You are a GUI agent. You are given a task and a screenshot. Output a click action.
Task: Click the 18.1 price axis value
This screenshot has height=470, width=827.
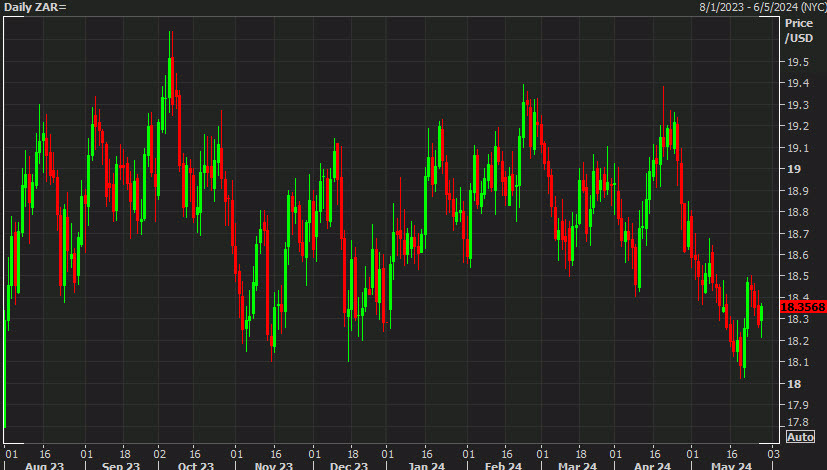click(x=798, y=362)
